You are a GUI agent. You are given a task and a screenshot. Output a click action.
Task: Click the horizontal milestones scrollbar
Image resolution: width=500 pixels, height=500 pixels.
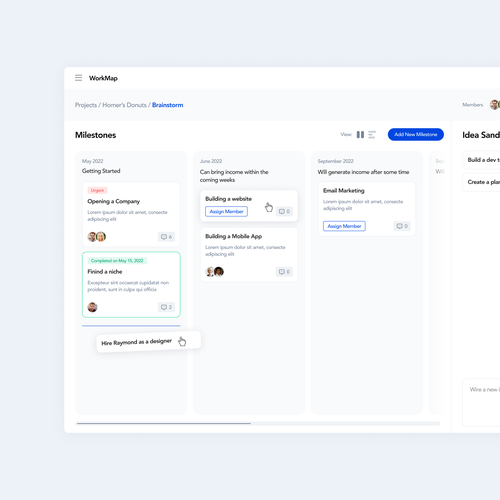pyautogui.click(x=258, y=423)
